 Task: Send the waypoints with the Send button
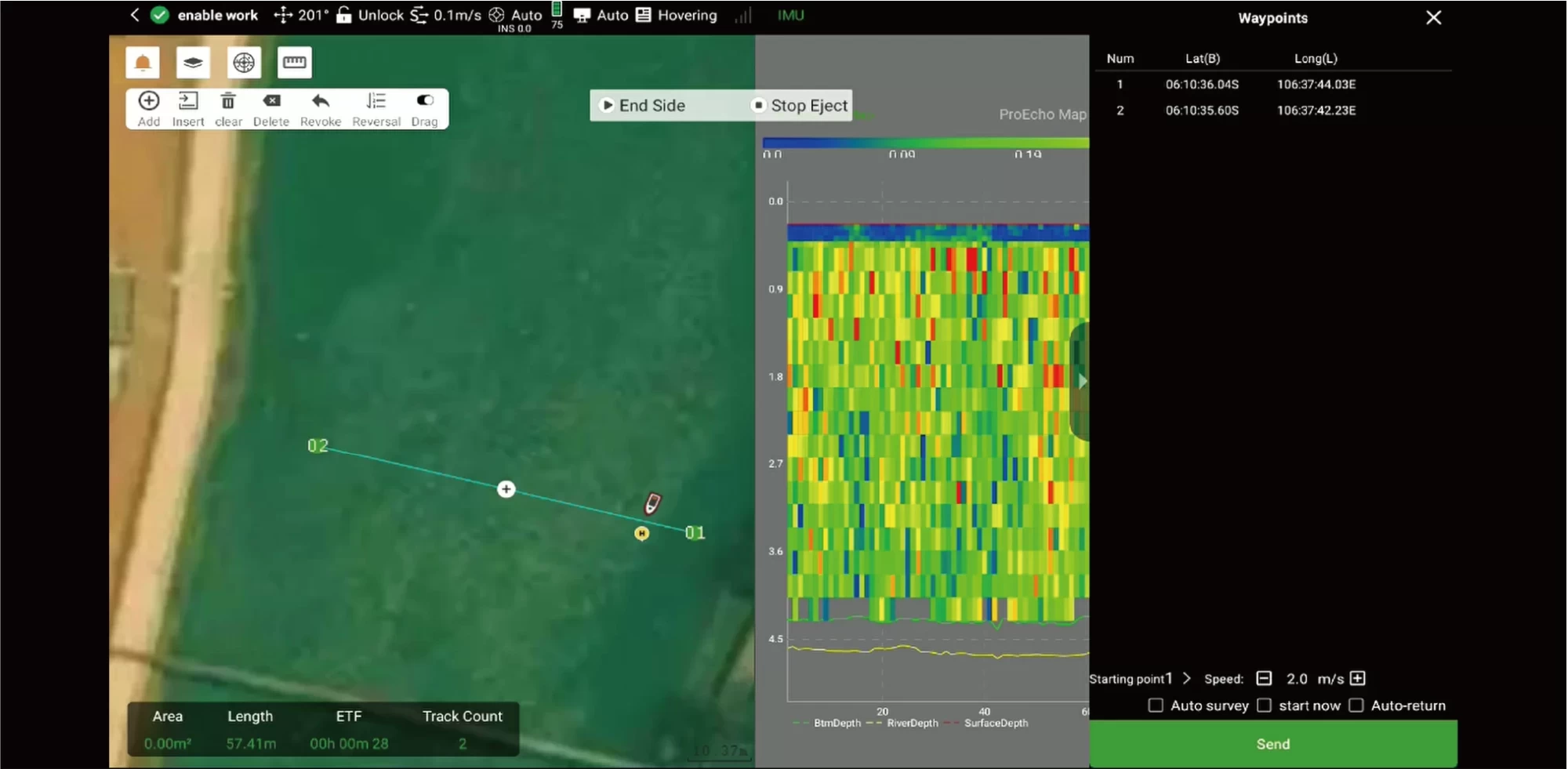pos(1273,744)
